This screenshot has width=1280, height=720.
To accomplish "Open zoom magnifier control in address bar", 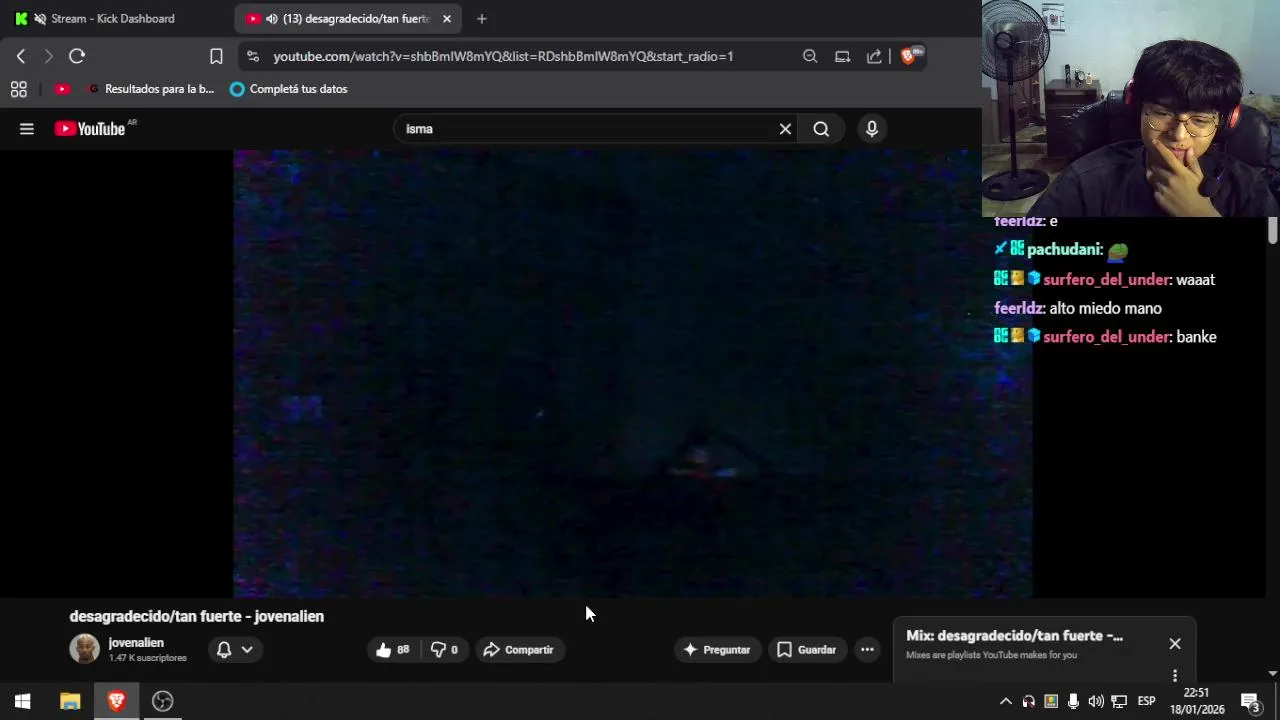I will click(810, 56).
